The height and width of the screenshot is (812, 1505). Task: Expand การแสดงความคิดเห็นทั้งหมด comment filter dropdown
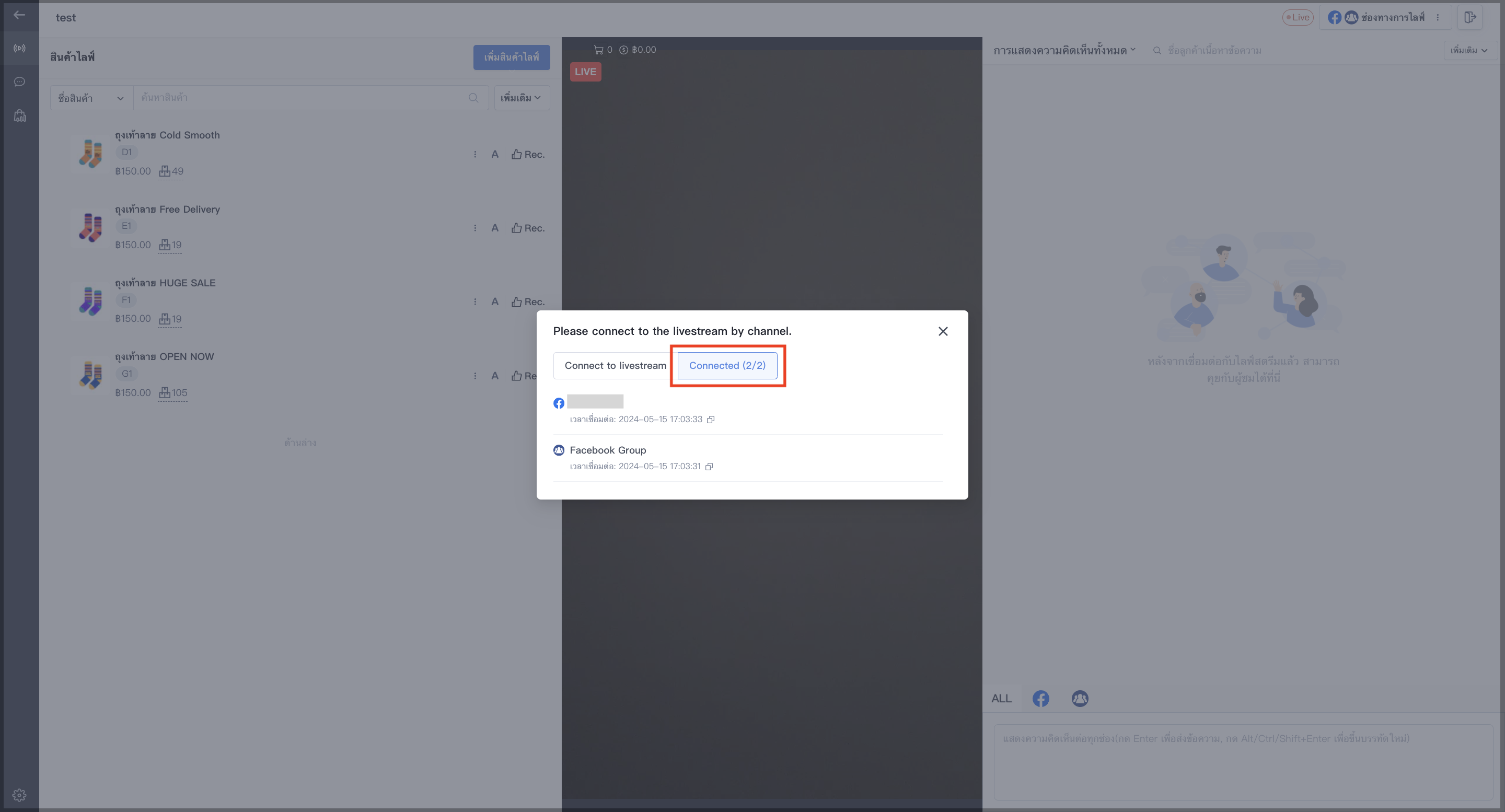point(1064,51)
